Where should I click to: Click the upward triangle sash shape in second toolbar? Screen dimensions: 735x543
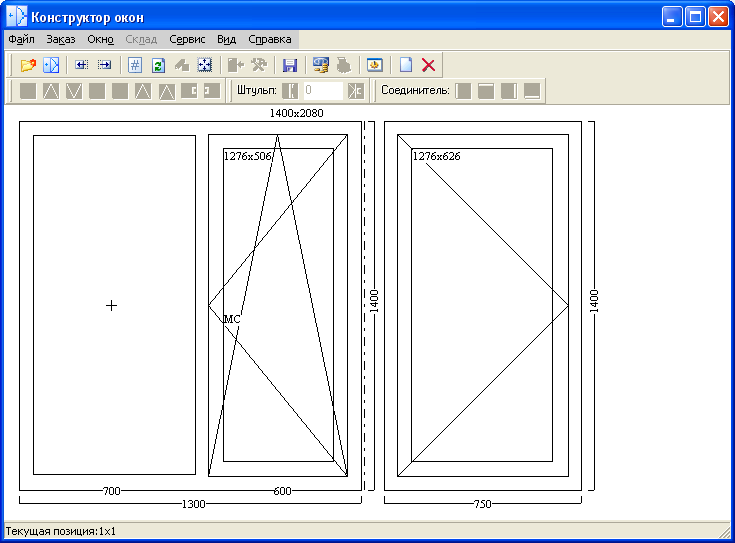click(x=51, y=90)
